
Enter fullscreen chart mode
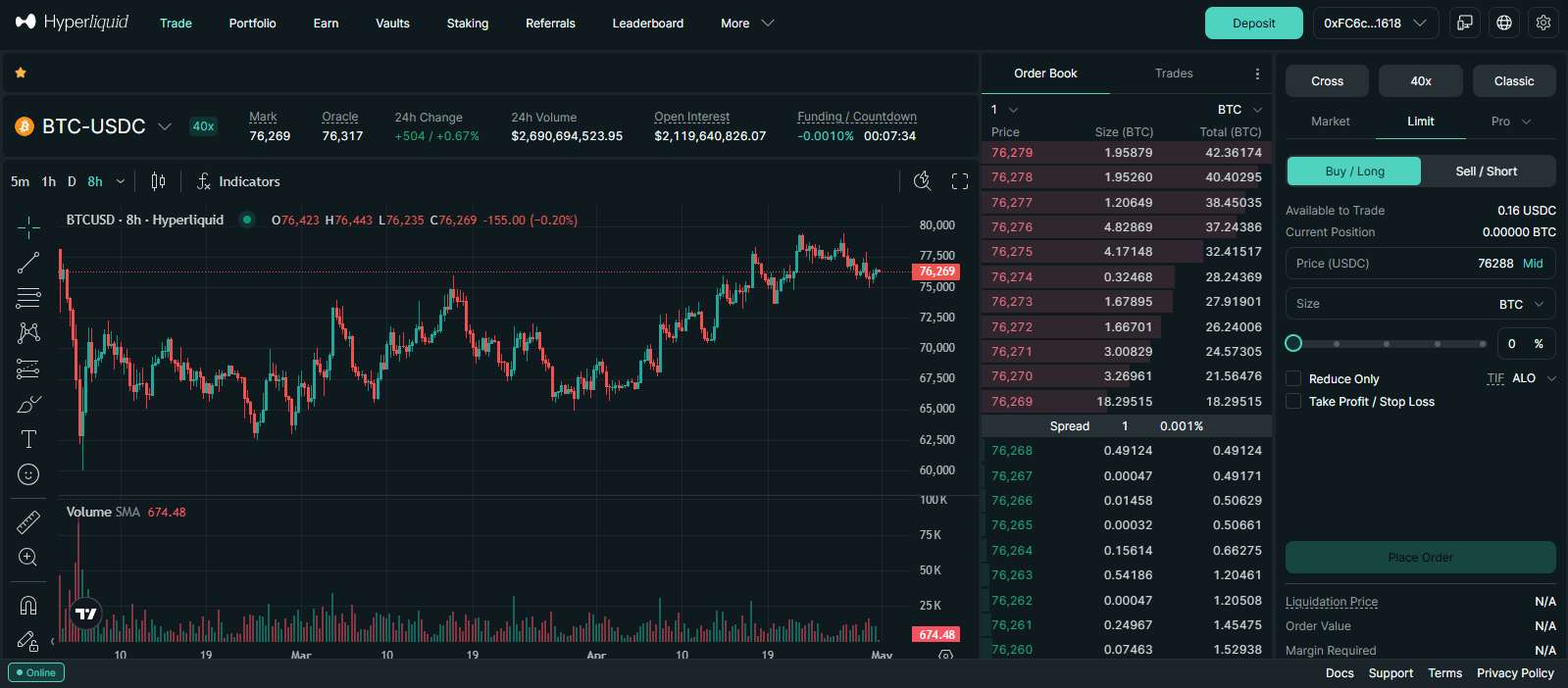[x=960, y=181]
